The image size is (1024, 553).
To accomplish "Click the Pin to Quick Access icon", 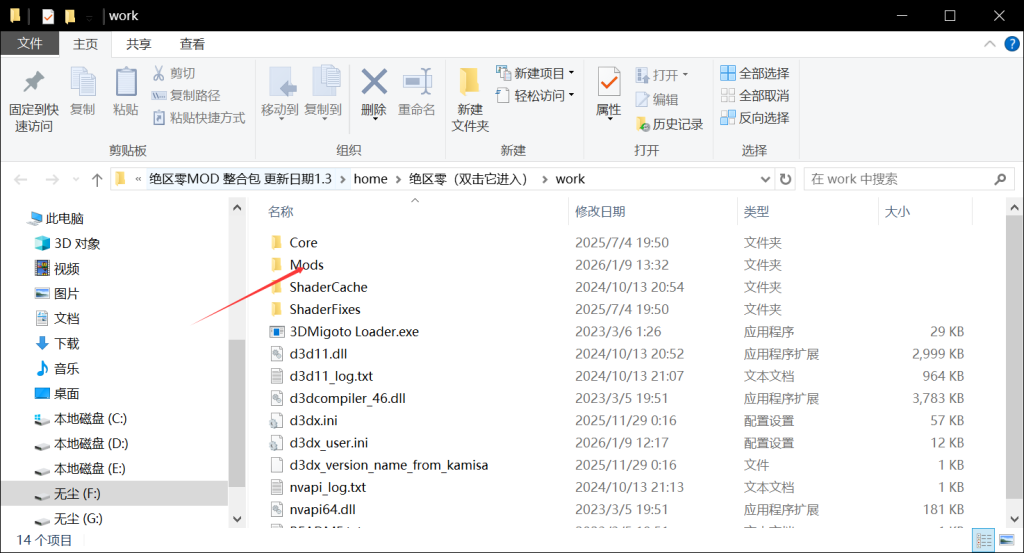I will pyautogui.click(x=33, y=82).
